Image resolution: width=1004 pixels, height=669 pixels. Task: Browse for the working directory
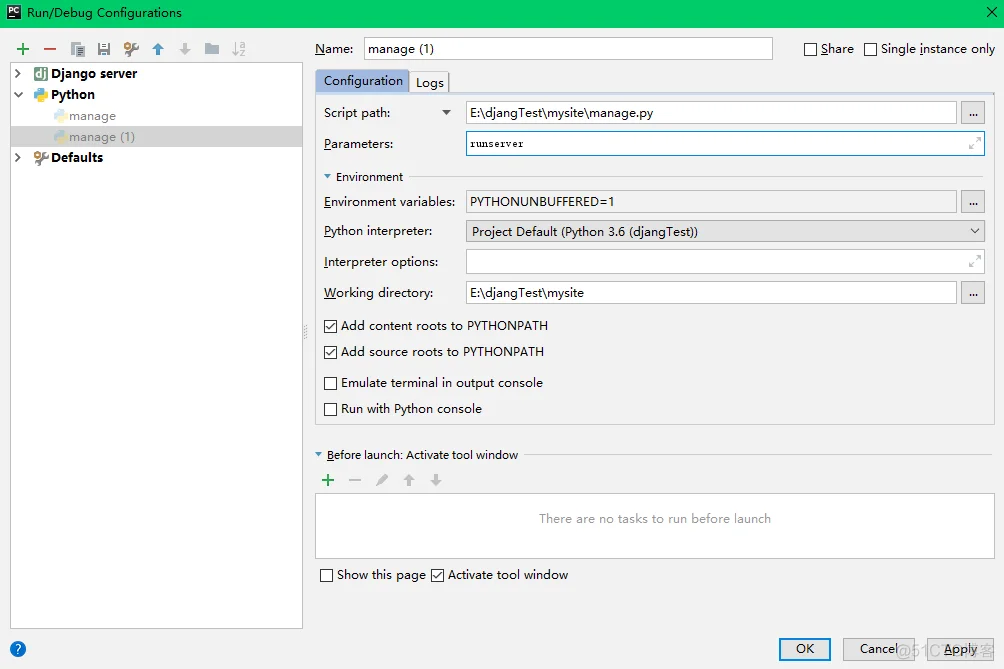coord(973,293)
